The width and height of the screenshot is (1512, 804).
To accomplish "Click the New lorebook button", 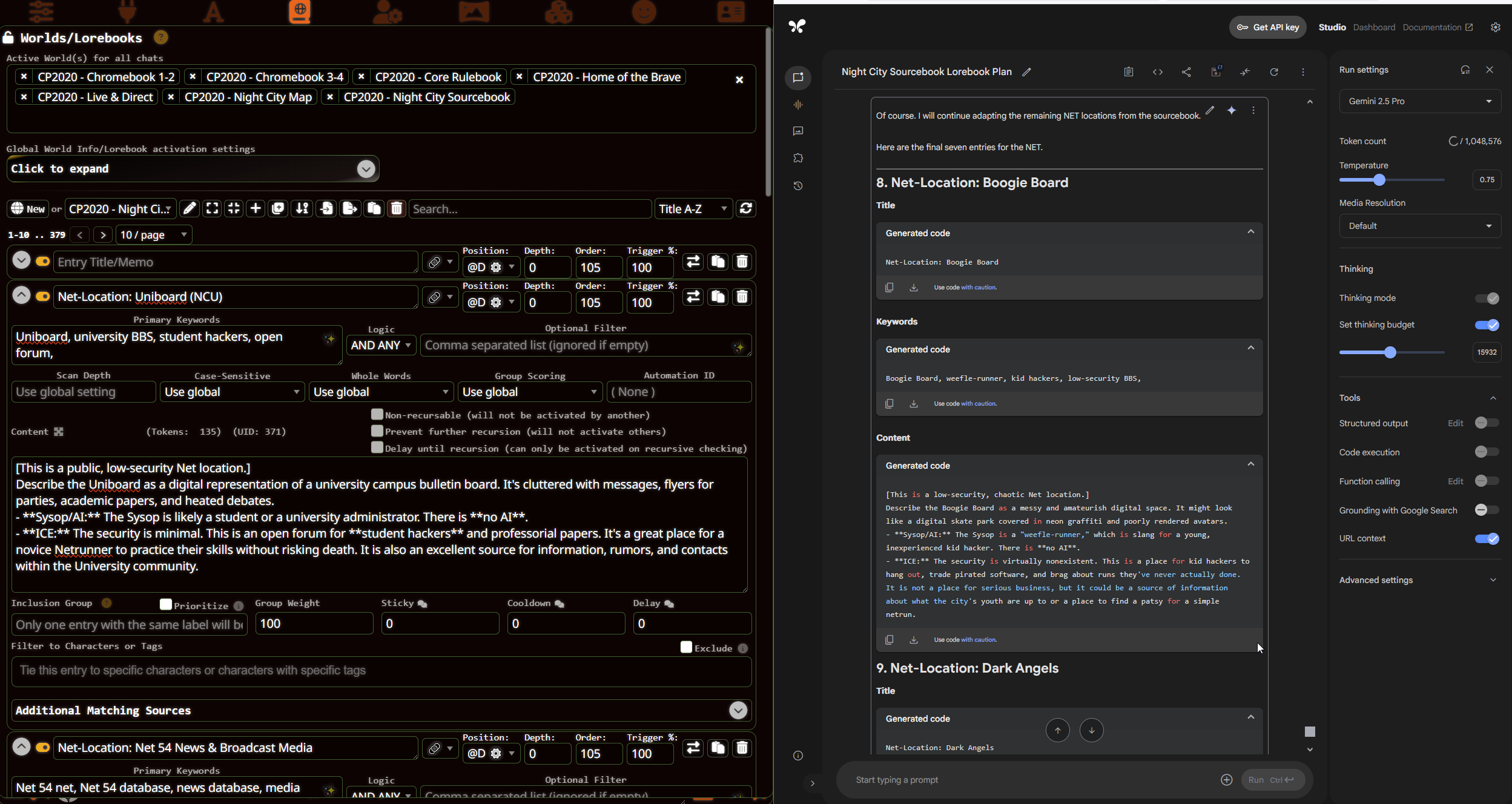I will click(x=28, y=209).
